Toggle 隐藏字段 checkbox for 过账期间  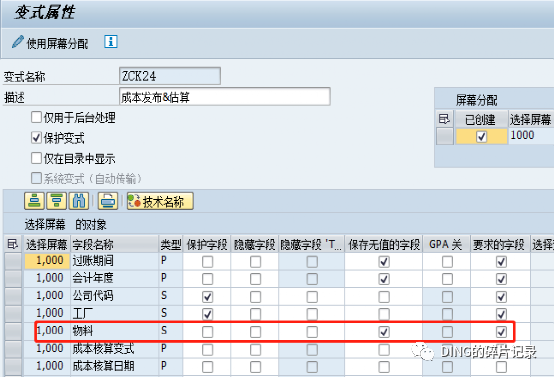click(x=255, y=262)
